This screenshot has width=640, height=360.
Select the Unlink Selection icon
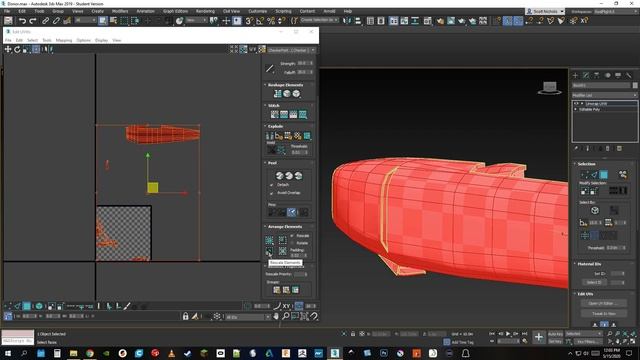[x=56, y=21]
